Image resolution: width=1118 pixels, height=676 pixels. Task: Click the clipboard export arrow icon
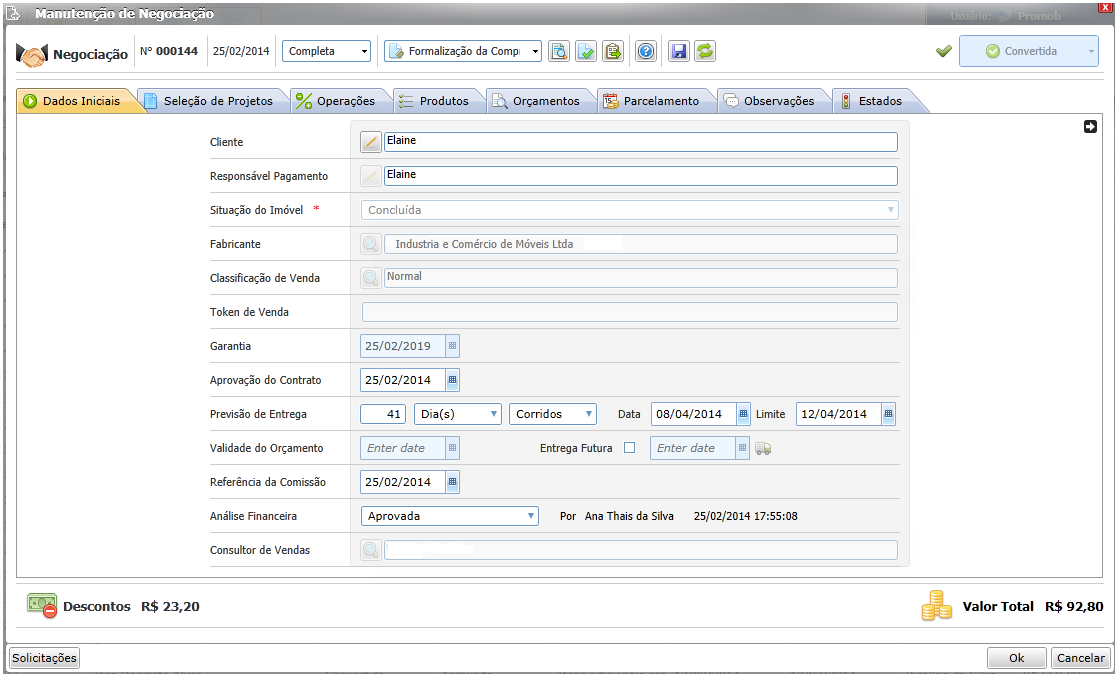point(612,51)
